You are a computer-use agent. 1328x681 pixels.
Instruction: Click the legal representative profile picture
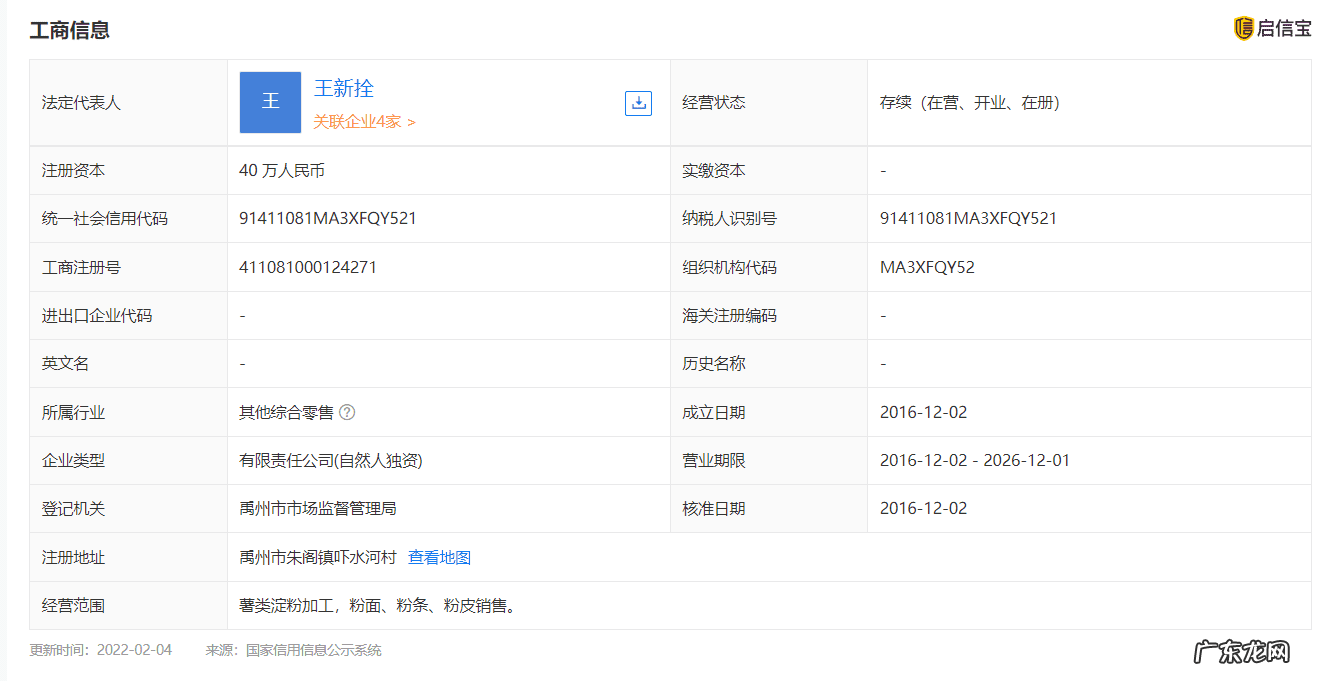point(270,101)
